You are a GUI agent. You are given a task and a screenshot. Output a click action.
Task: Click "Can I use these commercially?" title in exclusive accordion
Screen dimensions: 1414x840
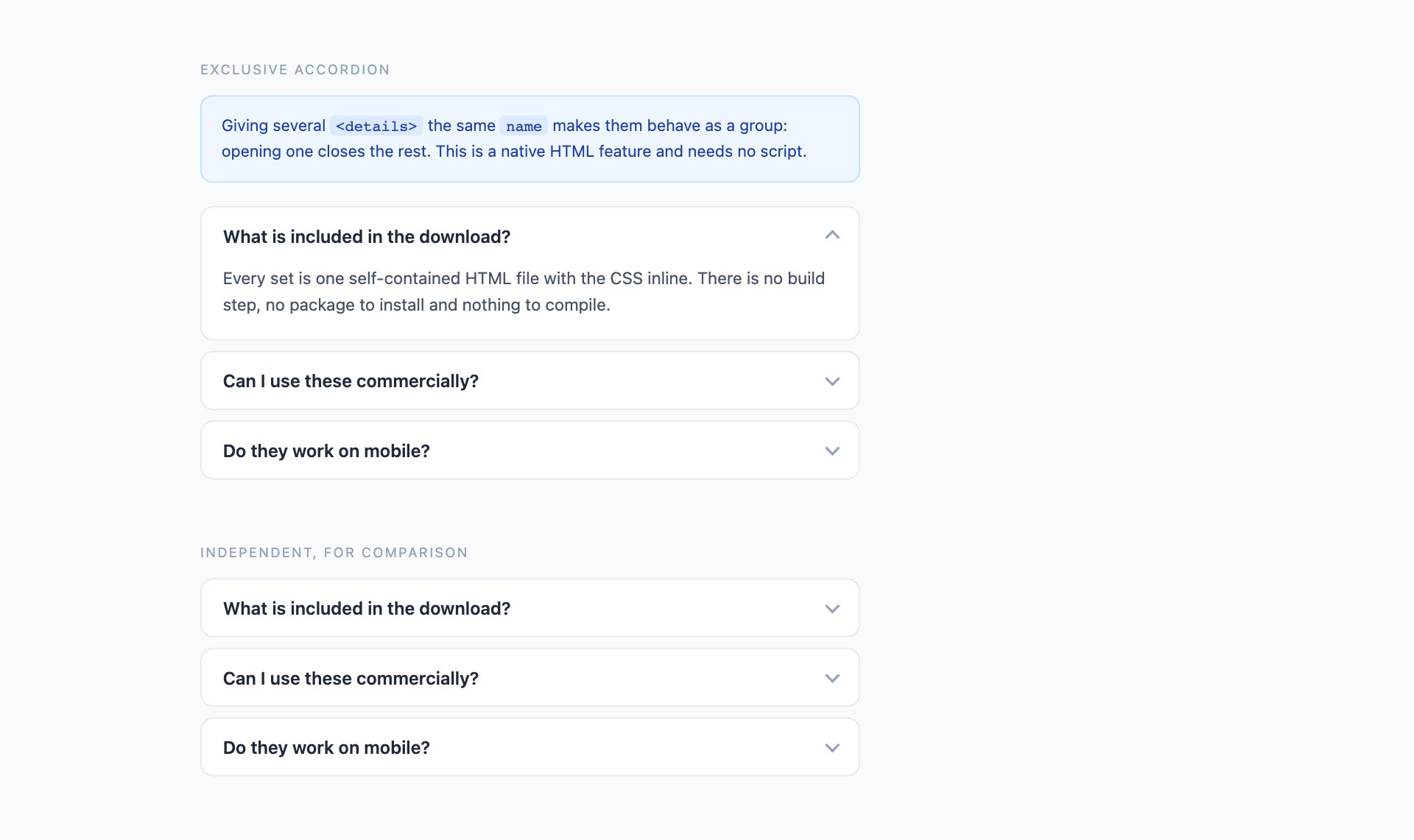[x=351, y=381]
